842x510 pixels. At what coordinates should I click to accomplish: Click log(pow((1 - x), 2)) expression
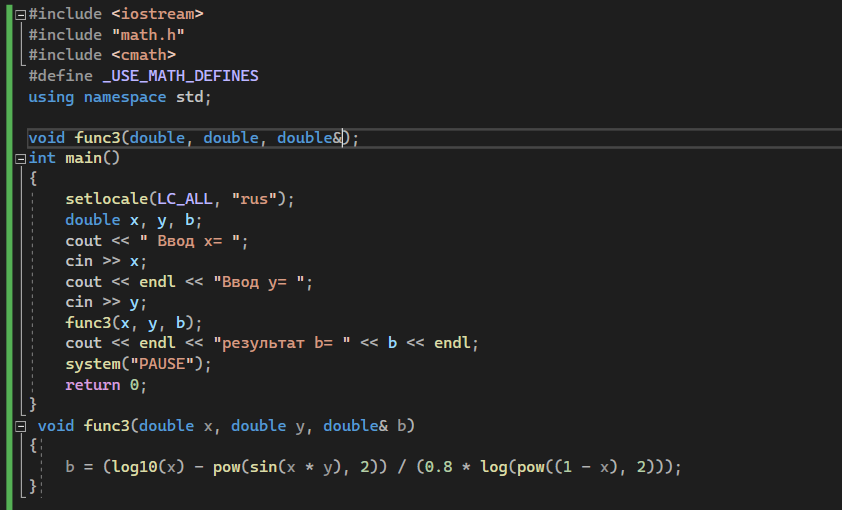pos(572,467)
